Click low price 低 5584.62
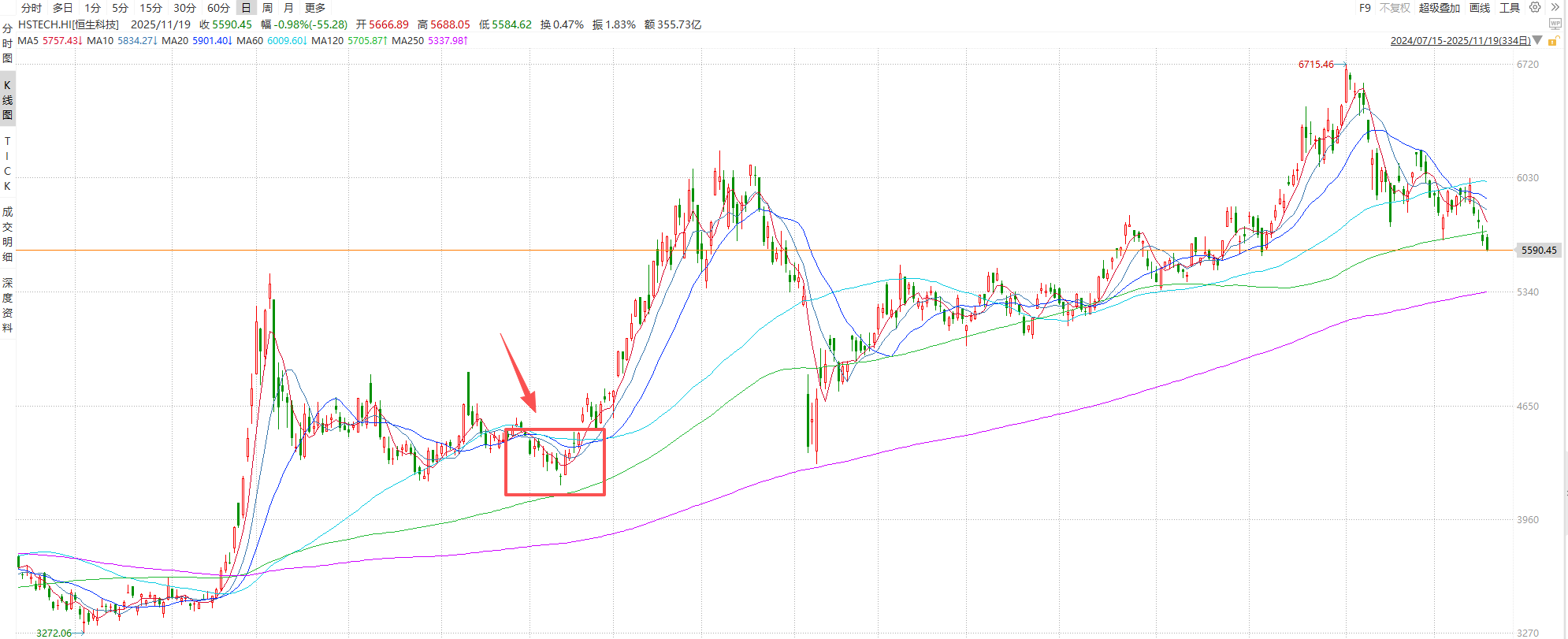Viewport: 1568px width, 639px height. (x=505, y=24)
